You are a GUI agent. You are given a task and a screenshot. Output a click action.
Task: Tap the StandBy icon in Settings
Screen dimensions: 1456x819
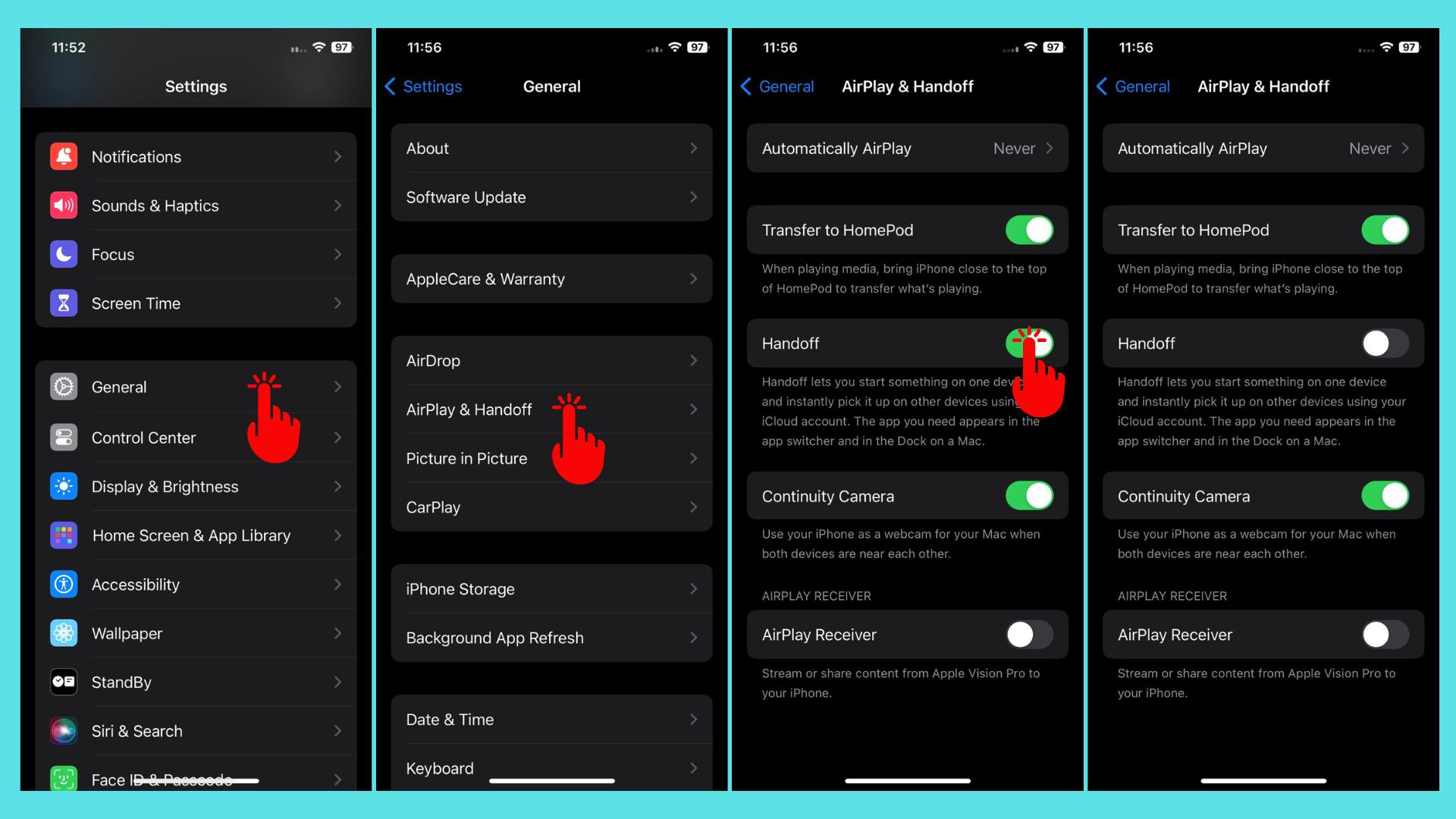pyautogui.click(x=63, y=682)
